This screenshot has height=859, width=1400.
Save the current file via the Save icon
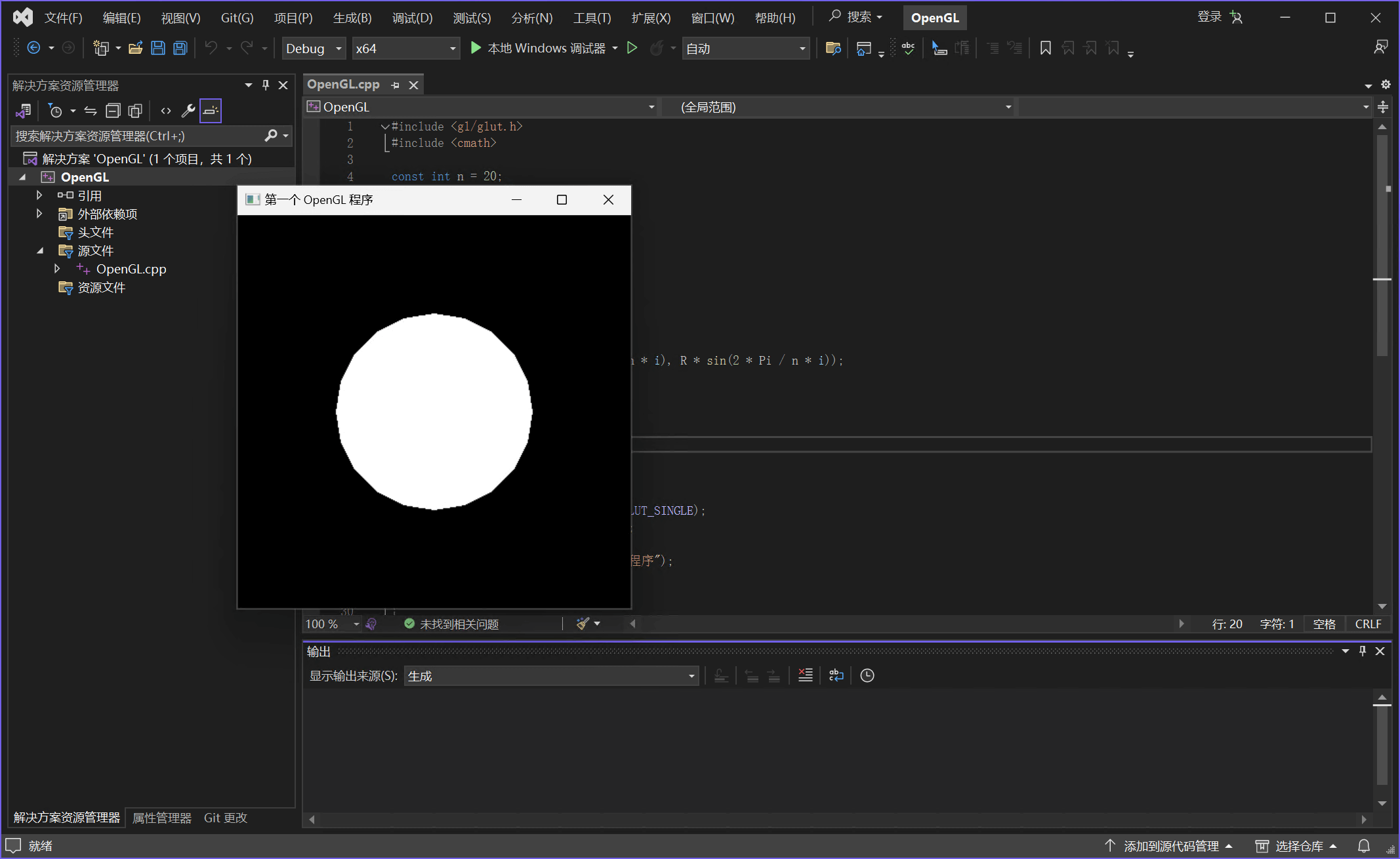click(x=158, y=48)
